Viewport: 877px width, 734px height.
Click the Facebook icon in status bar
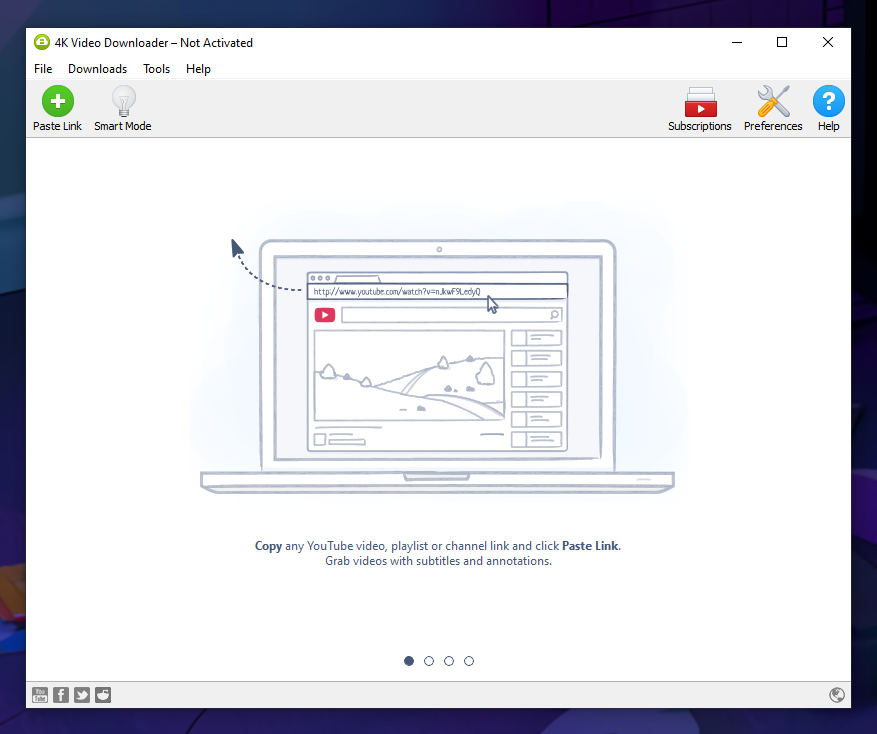point(61,695)
